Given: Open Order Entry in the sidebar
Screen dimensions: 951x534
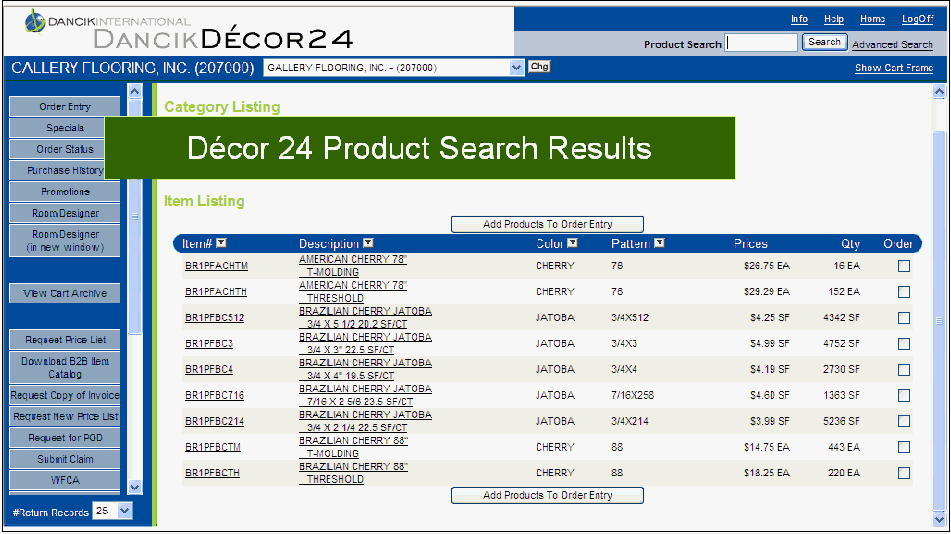Looking at the screenshot, I should pyautogui.click(x=65, y=107).
